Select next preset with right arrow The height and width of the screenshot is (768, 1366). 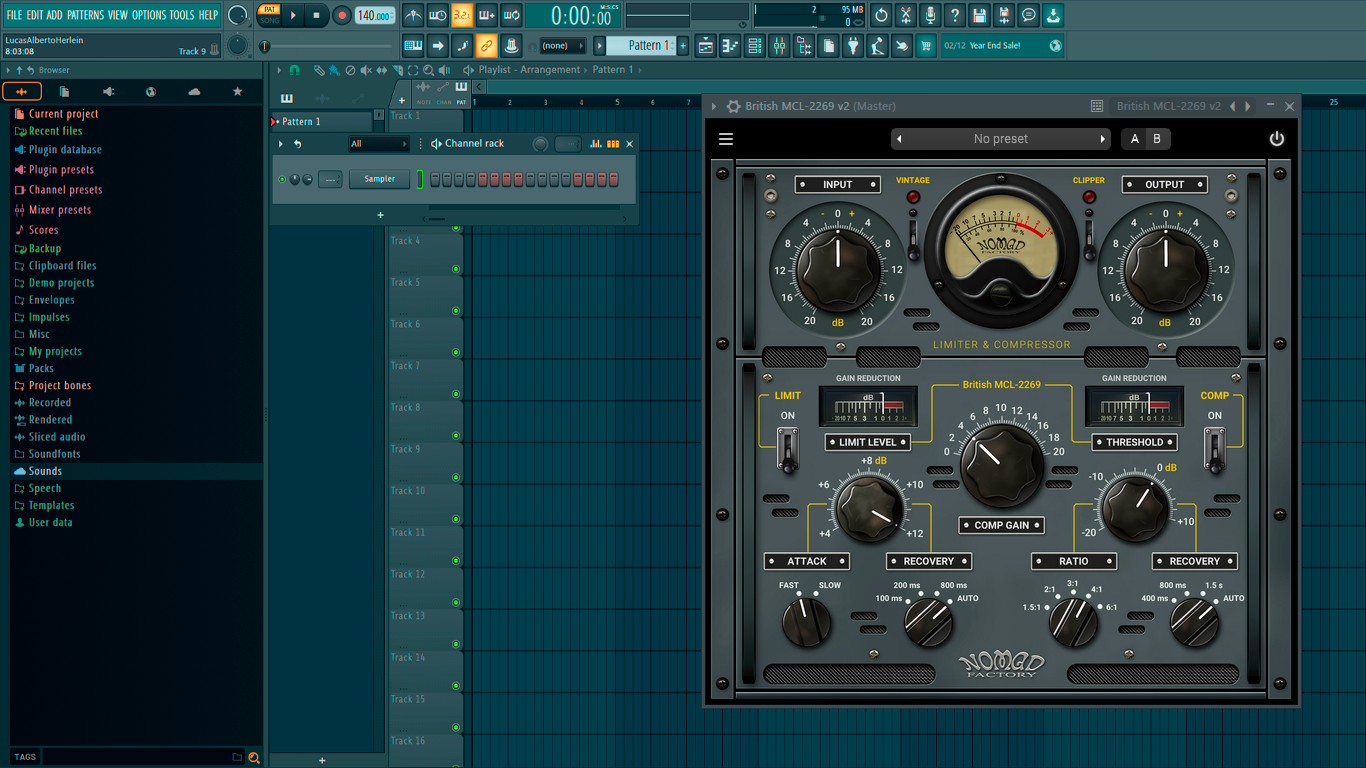[1102, 139]
